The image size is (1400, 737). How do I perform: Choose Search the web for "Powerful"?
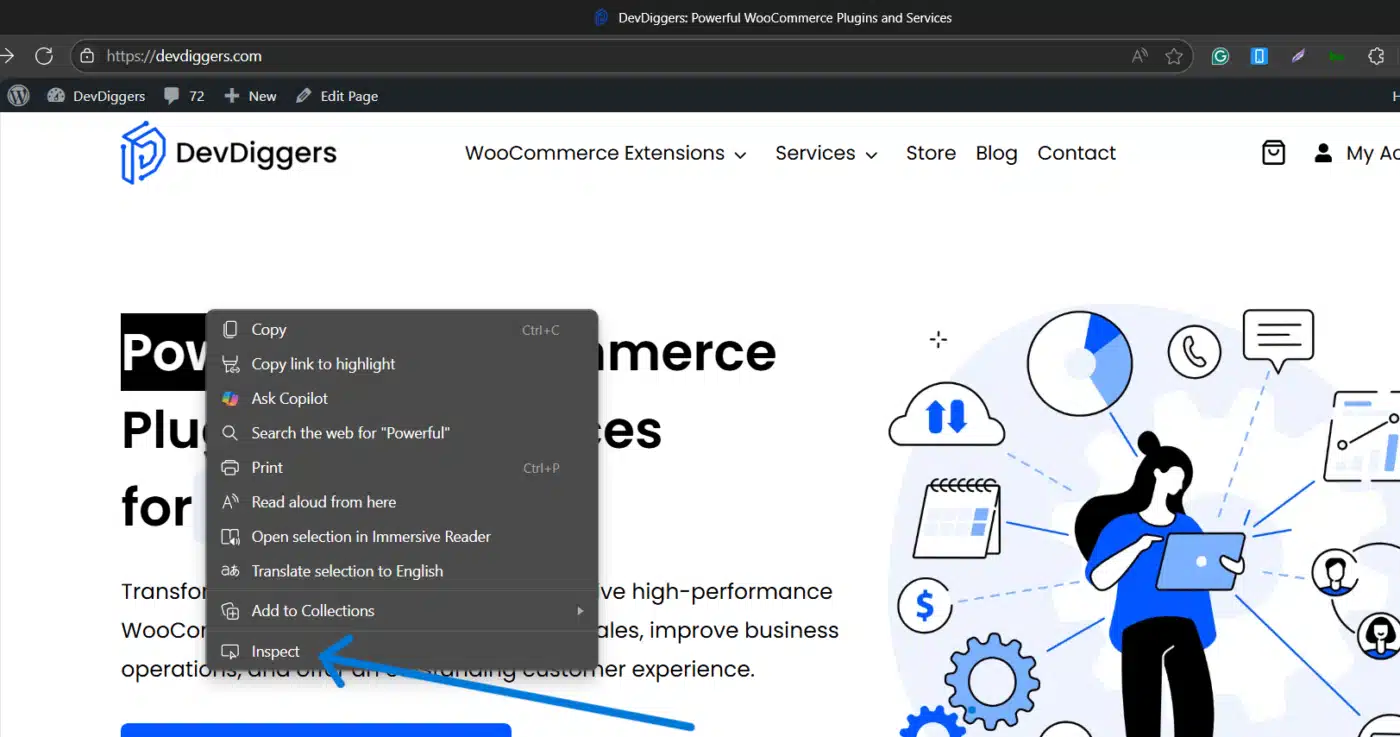tap(402, 433)
